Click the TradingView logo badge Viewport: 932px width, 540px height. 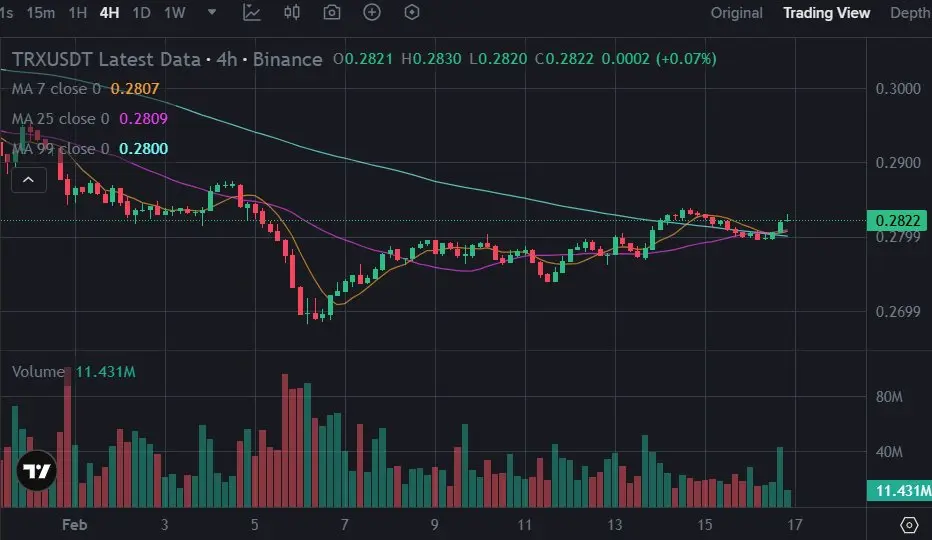pyautogui.click(x=36, y=471)
